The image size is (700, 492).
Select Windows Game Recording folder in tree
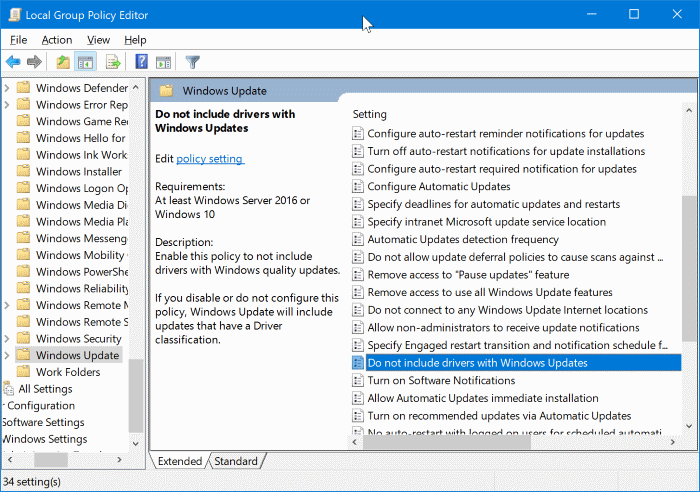[82, 121]
